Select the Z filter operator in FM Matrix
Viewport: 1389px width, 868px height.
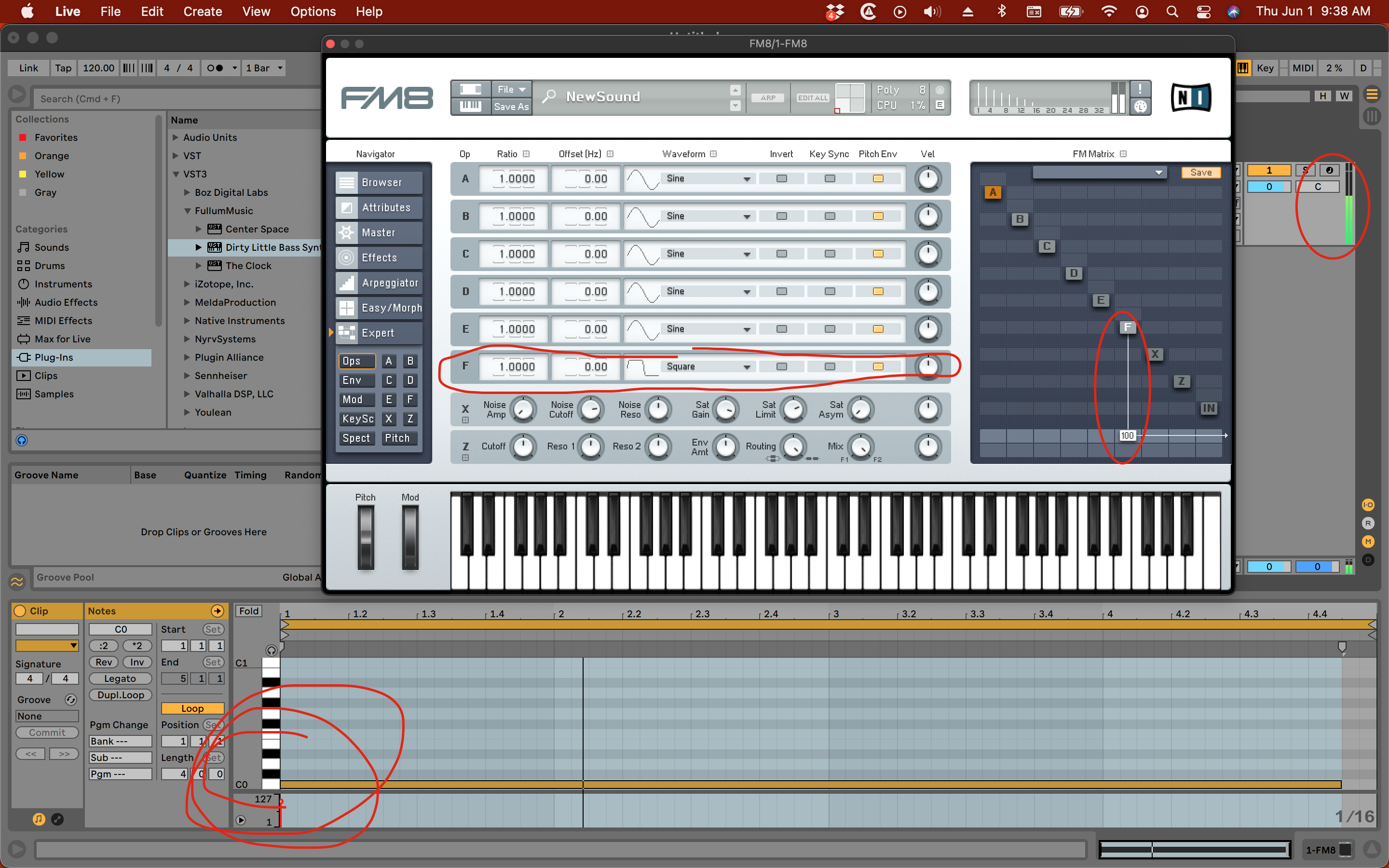(x=1181, y=381)
